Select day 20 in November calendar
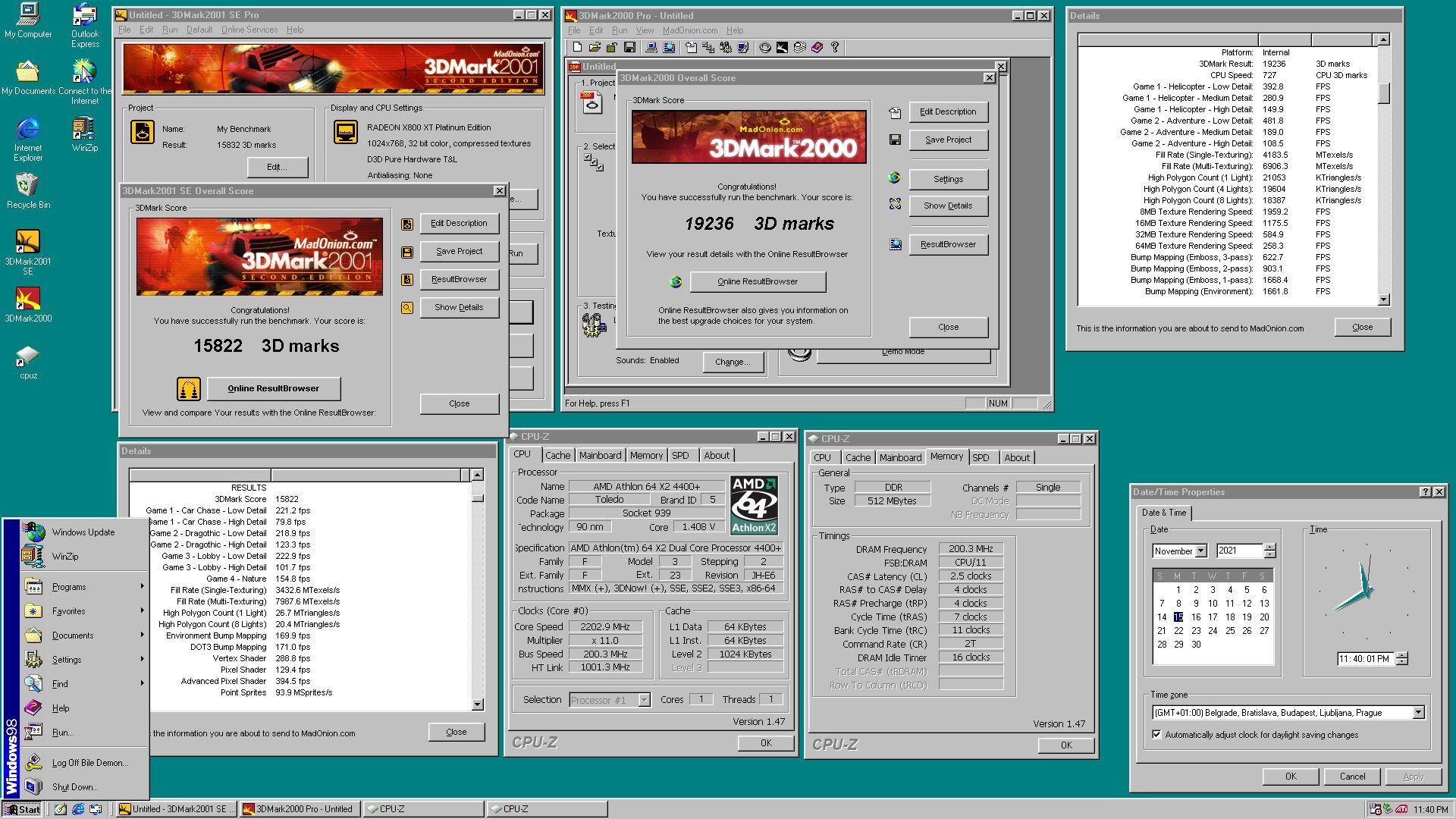Image resolution: width=1456 pixels, height=819 pixels. click(x=1264, y=617)
